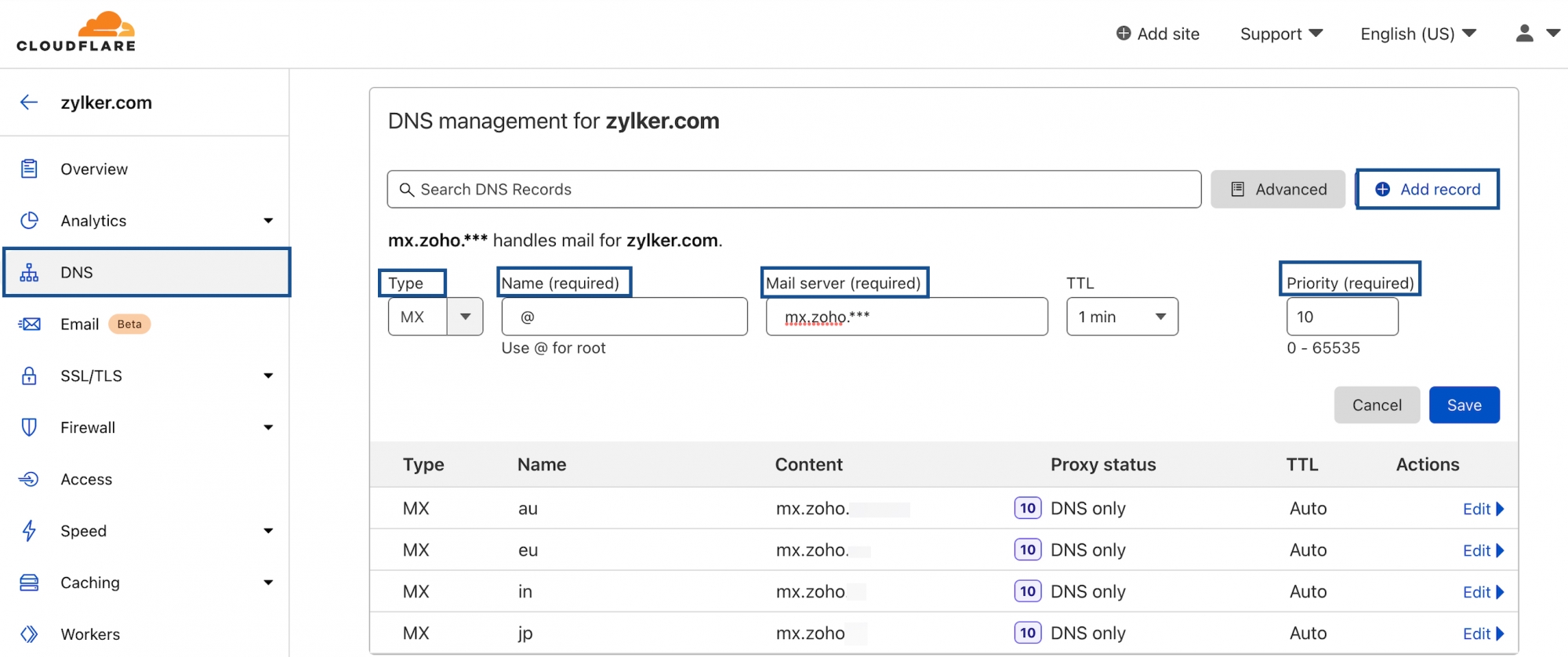Click the magnifier icon in DNS search
This screenshot has height=657, width=1568.
[406, 190]
